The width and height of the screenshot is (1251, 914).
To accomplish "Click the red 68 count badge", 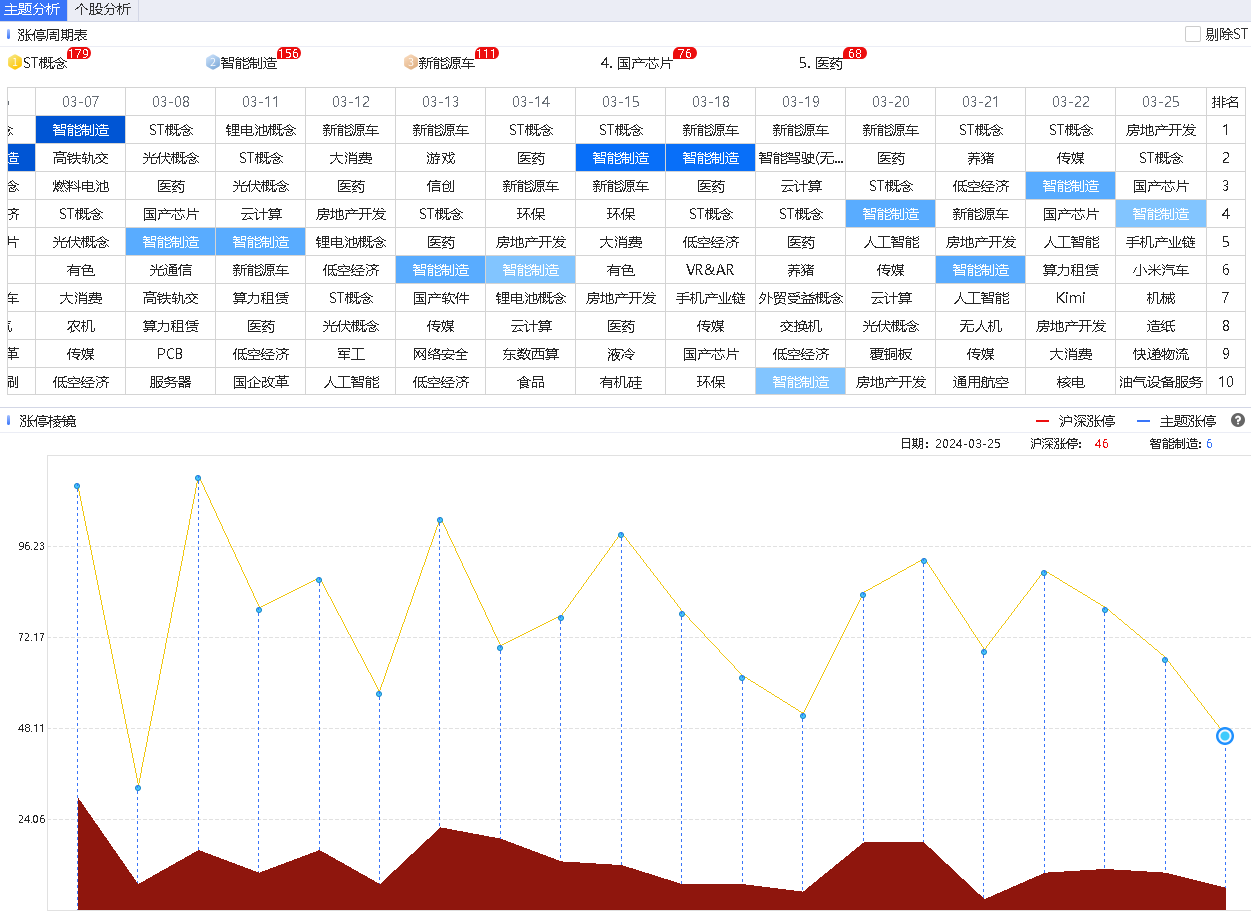I will coord(855,53).
